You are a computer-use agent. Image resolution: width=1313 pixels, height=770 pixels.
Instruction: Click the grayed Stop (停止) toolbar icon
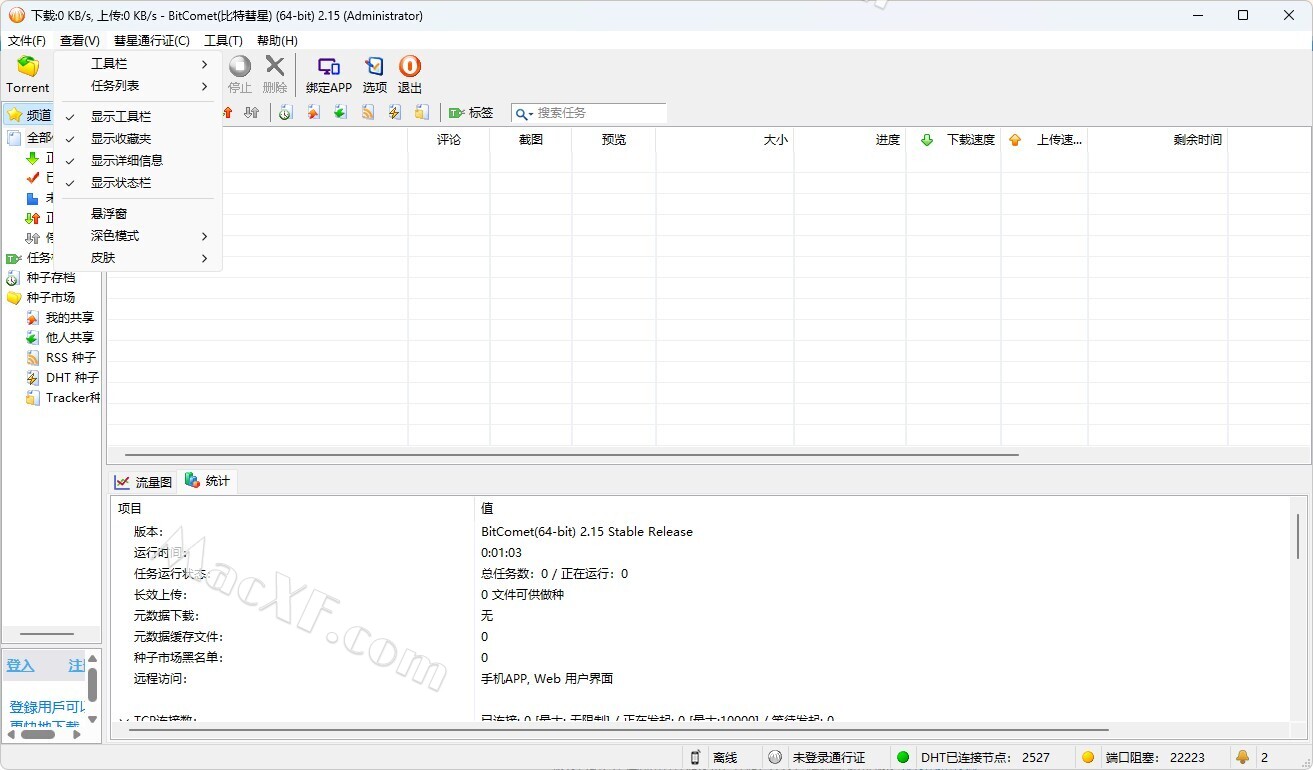pyautogui.click(x=240, y=67)
